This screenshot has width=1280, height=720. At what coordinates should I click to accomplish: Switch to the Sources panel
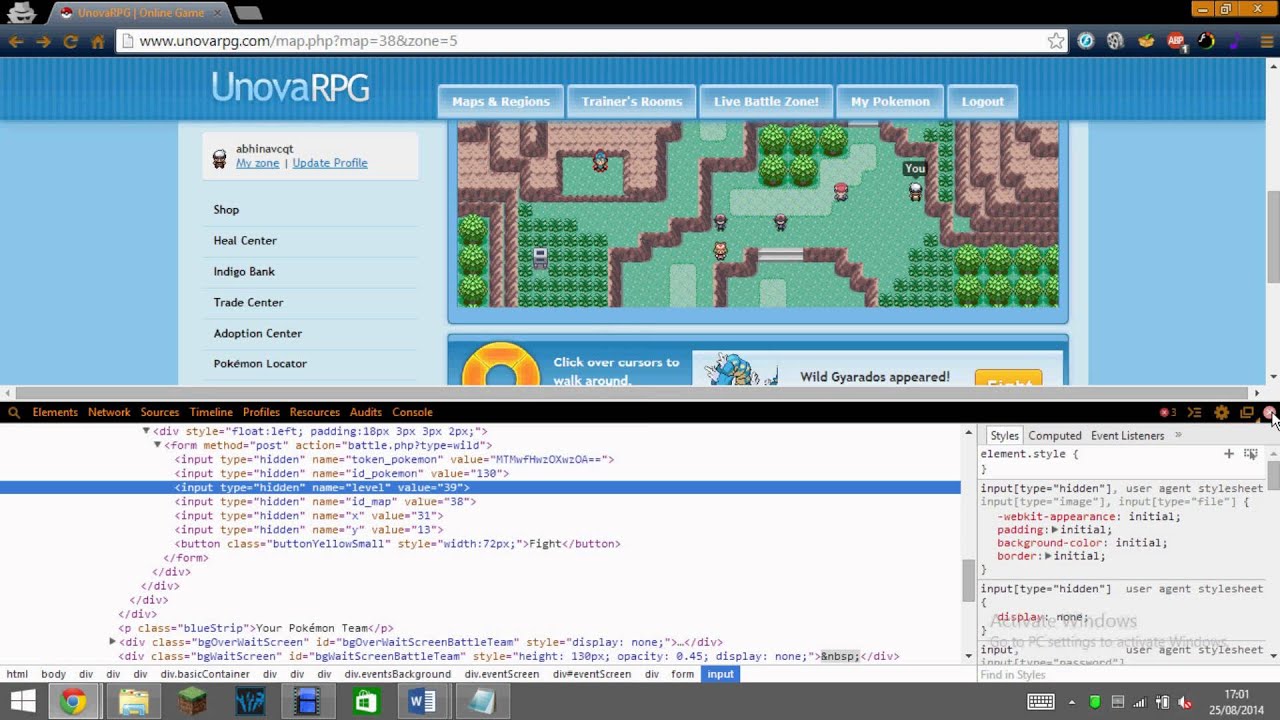click(160, 412)
